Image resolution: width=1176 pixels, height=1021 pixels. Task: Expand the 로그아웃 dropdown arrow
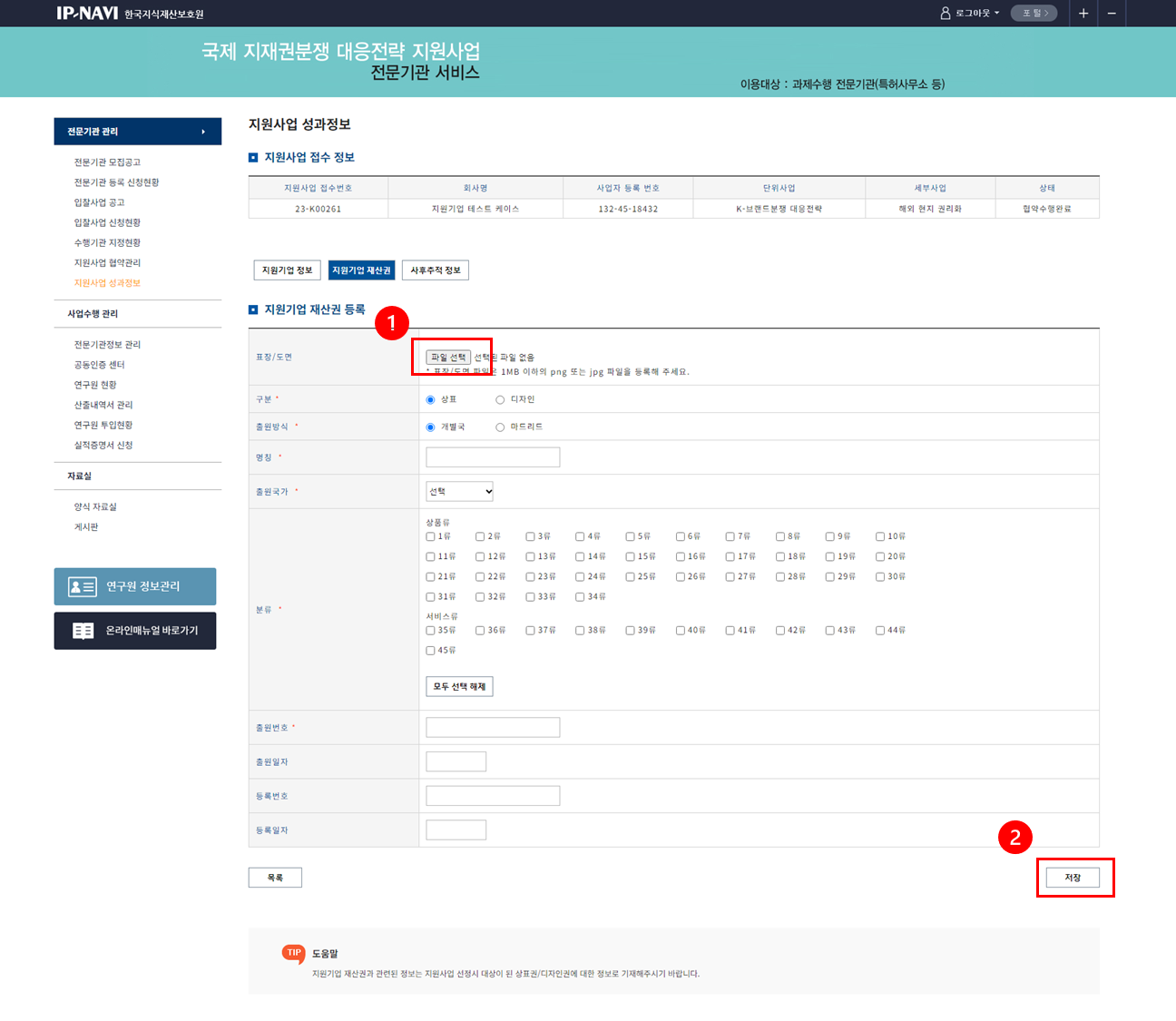point(997,13)
